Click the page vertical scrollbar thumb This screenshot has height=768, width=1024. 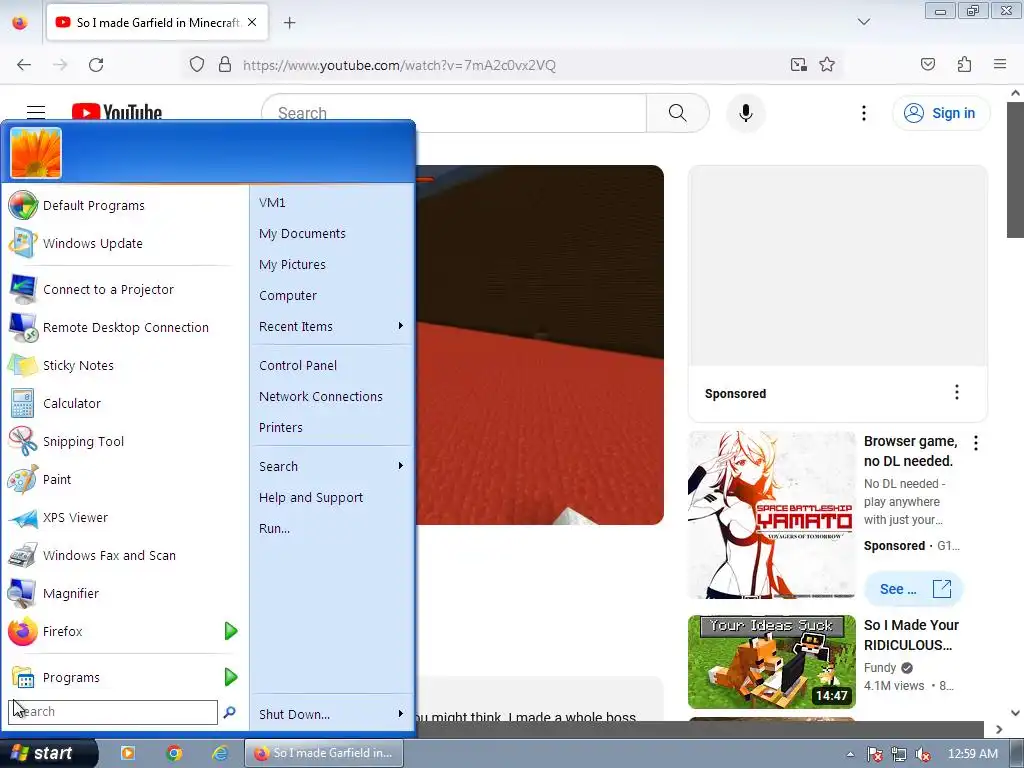click(x=1015, y=170)
